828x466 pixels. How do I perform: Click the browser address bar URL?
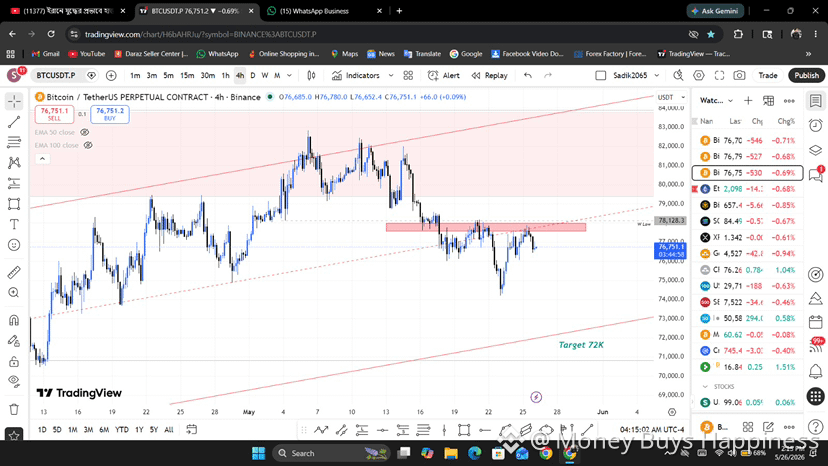pos(201,34)
